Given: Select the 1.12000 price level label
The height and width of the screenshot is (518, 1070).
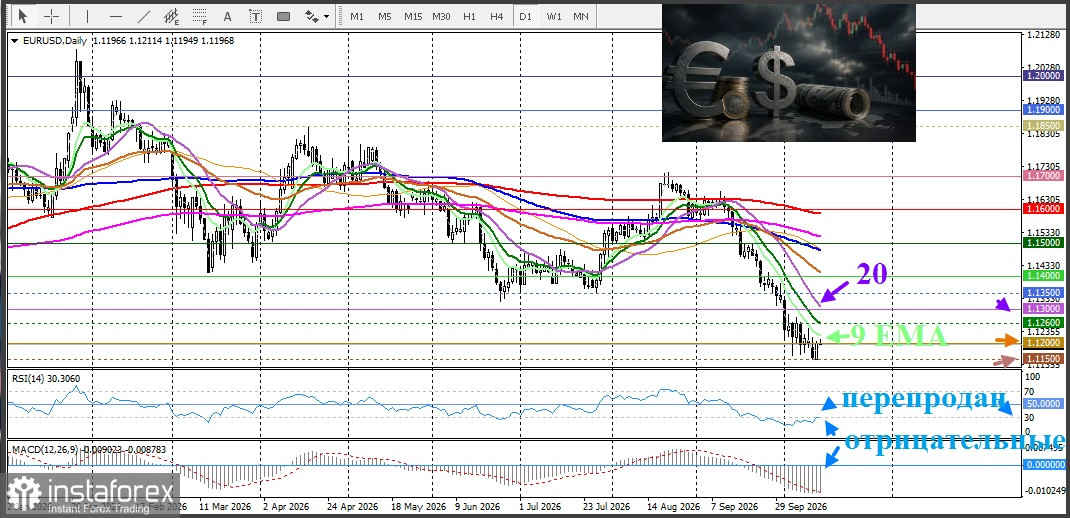Looking at the screenshot, I should coord(1043,342).
